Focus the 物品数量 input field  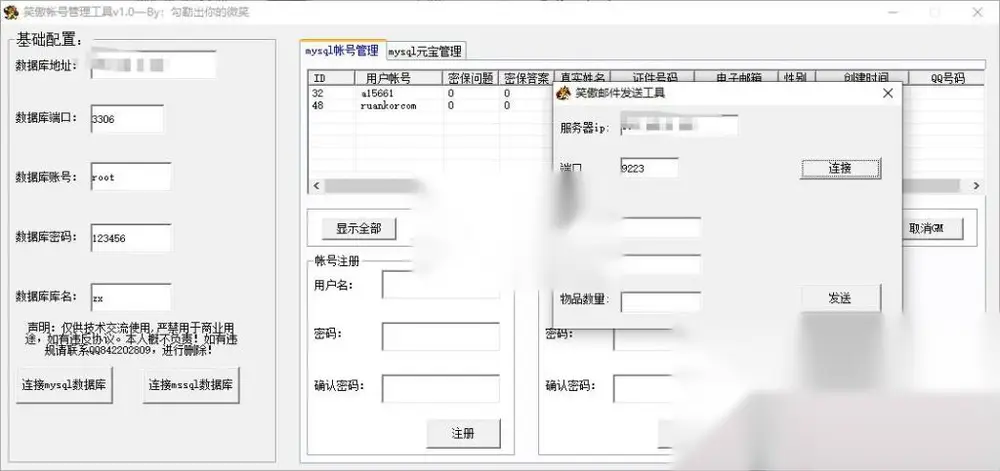point(661,301)
